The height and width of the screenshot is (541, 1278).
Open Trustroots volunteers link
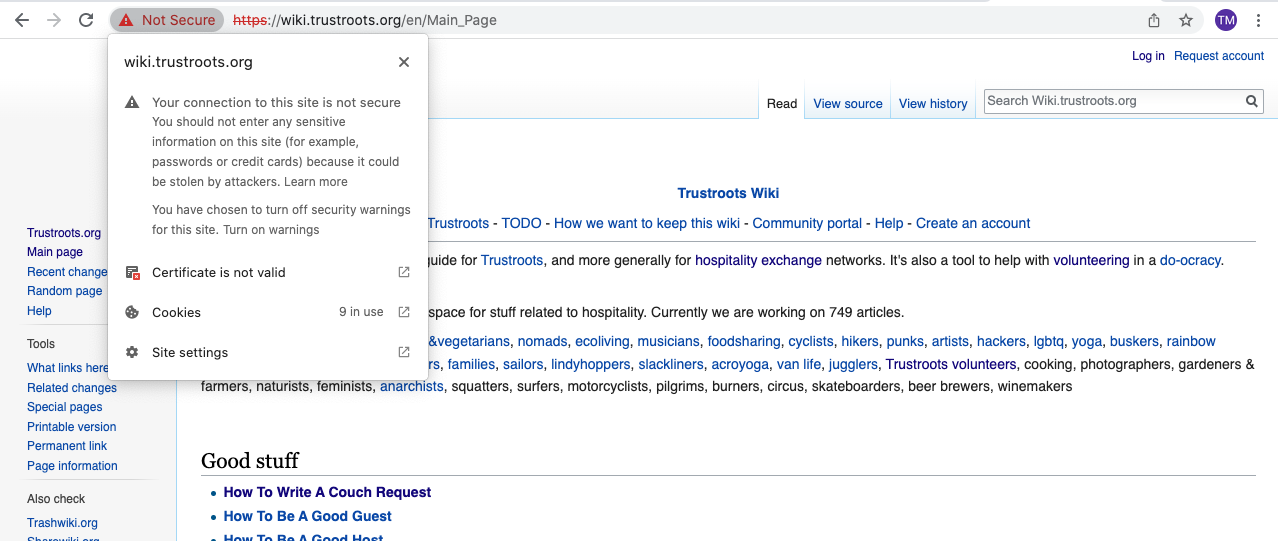coord(951,364)
